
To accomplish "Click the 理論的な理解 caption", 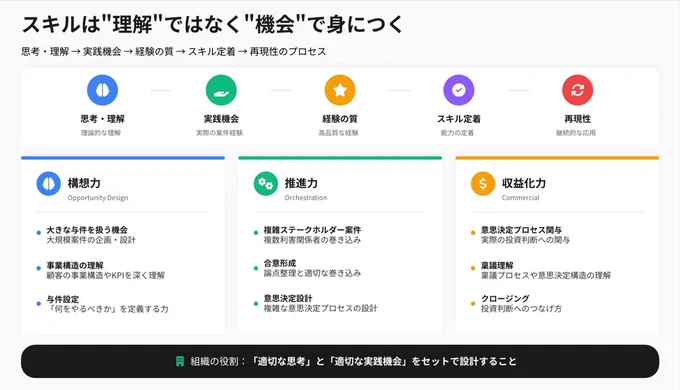I will (x=101, y=133).
